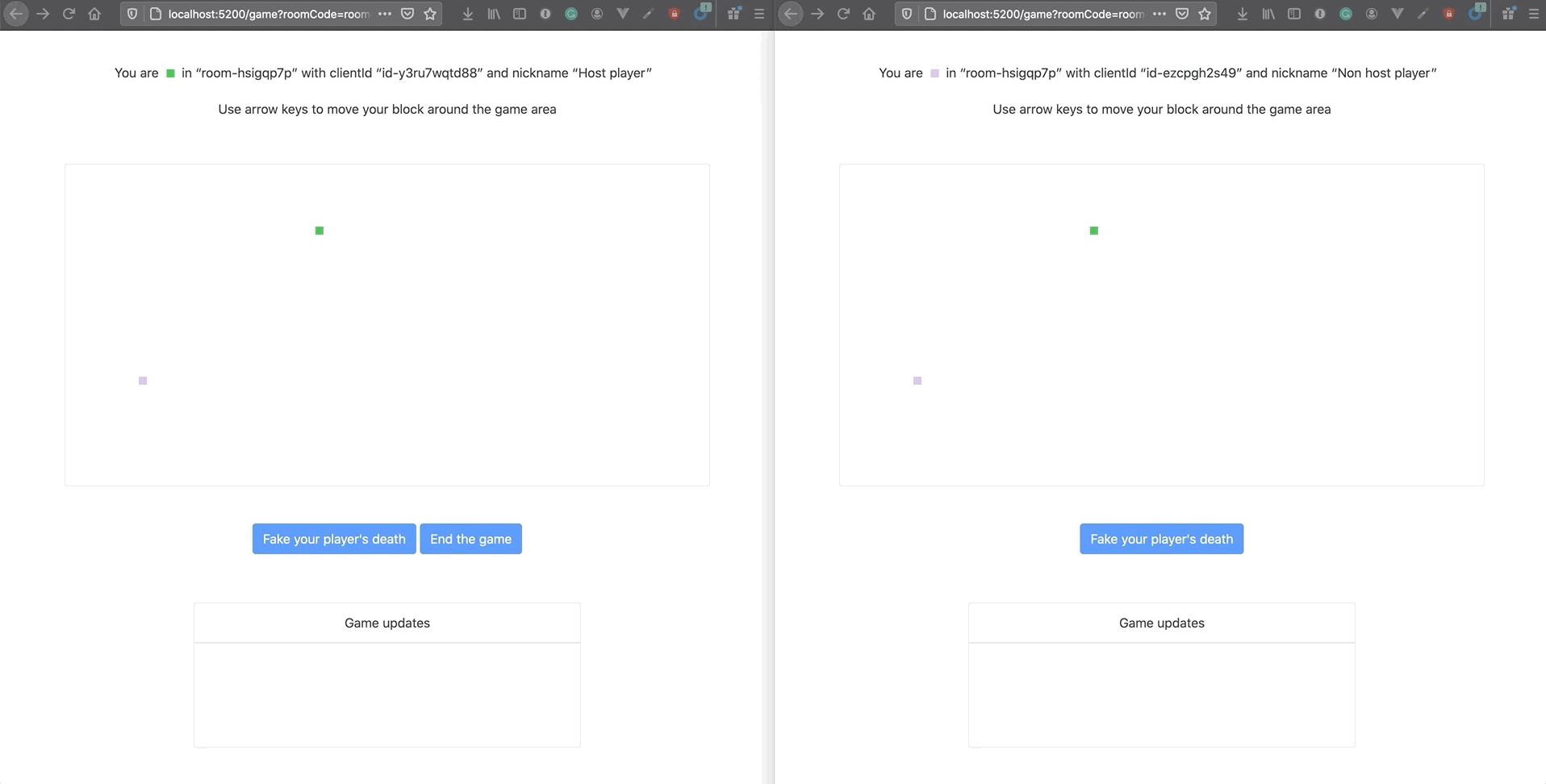Screen dimensions: 1546x784
Task: Open the Library in the left browser
Action: pos(494,14)
